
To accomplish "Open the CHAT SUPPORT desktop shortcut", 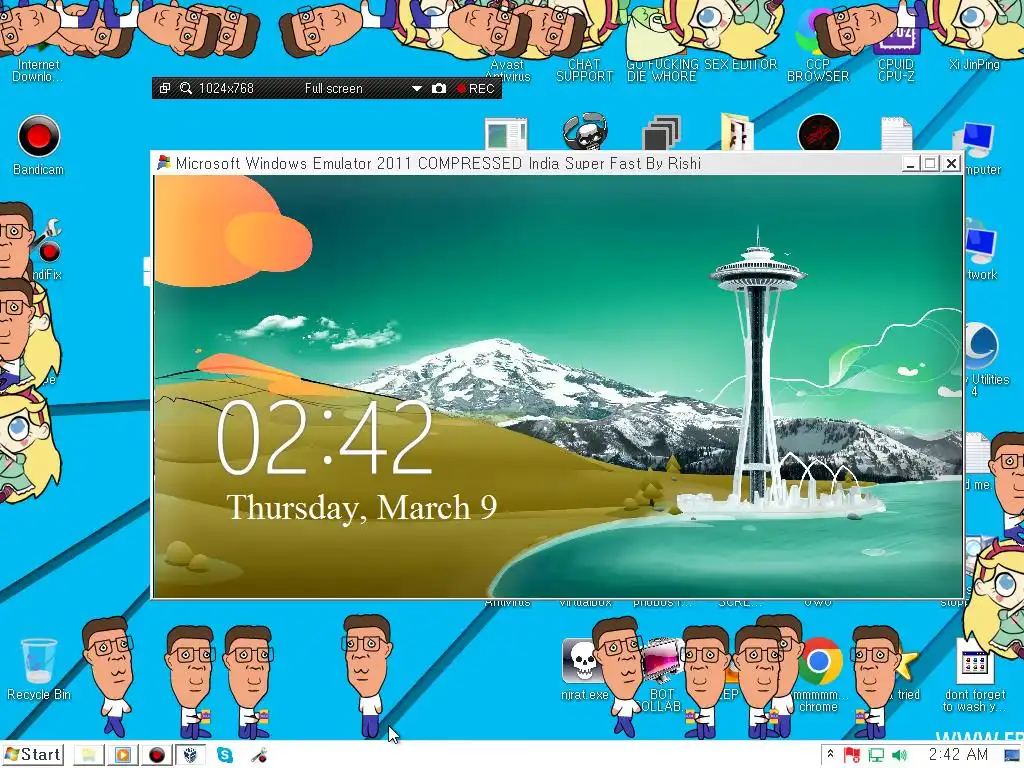I will [x=584, y=70].
